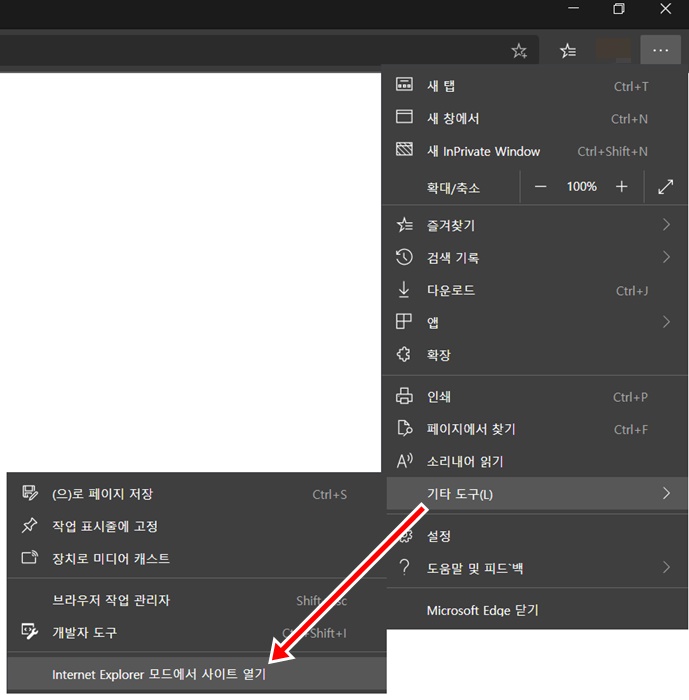
Task: Select the 새 창에서 menu entry
Action: (535, 118)
